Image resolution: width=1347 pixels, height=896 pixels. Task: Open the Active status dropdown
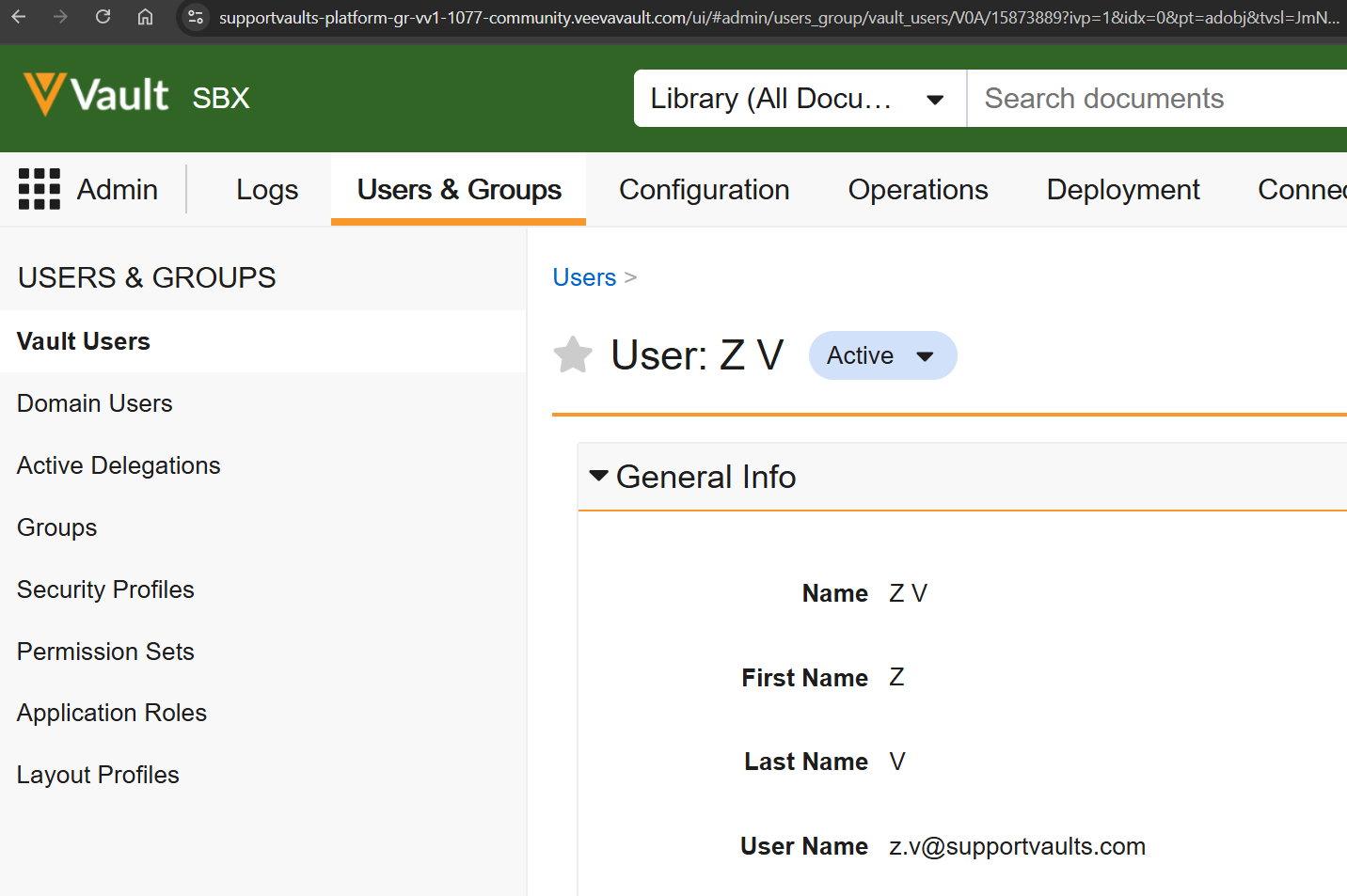882,355
